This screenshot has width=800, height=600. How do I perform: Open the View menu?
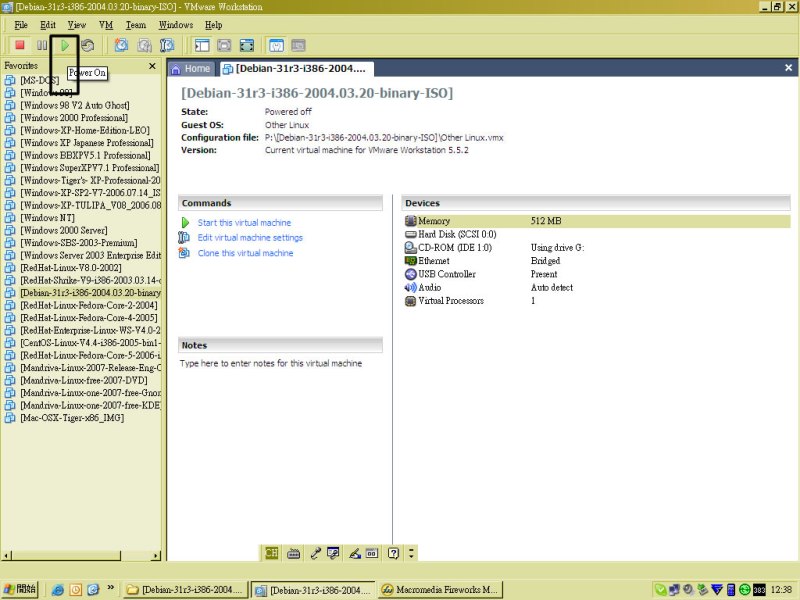tap(77, 25)
